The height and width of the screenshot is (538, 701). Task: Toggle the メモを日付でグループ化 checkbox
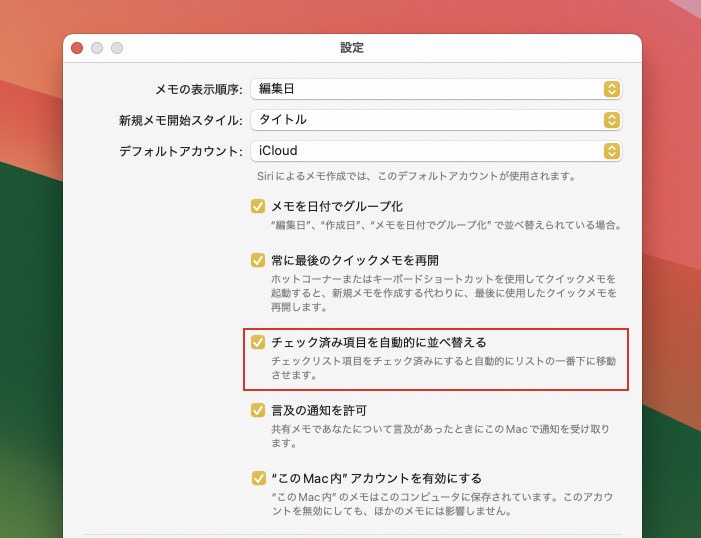point(258,206)
